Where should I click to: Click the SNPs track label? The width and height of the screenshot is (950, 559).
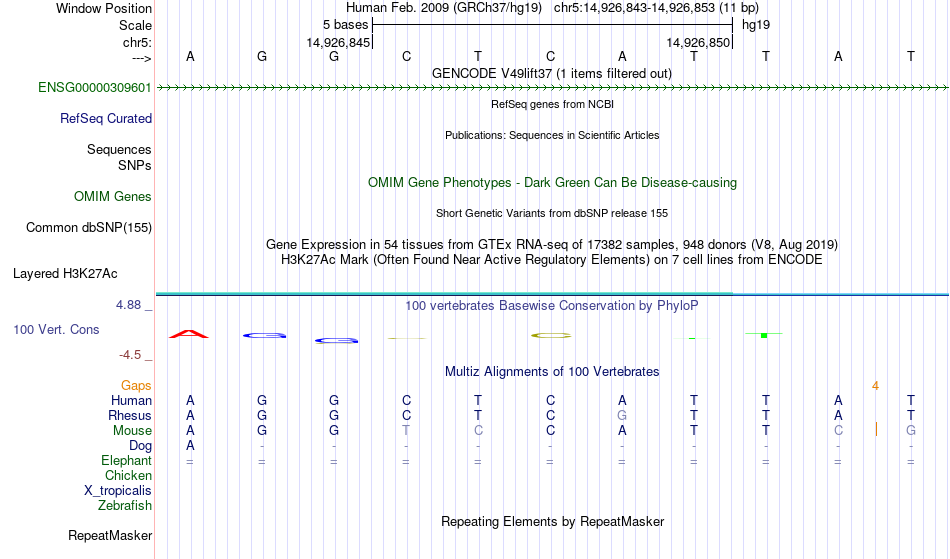(135, 165)
